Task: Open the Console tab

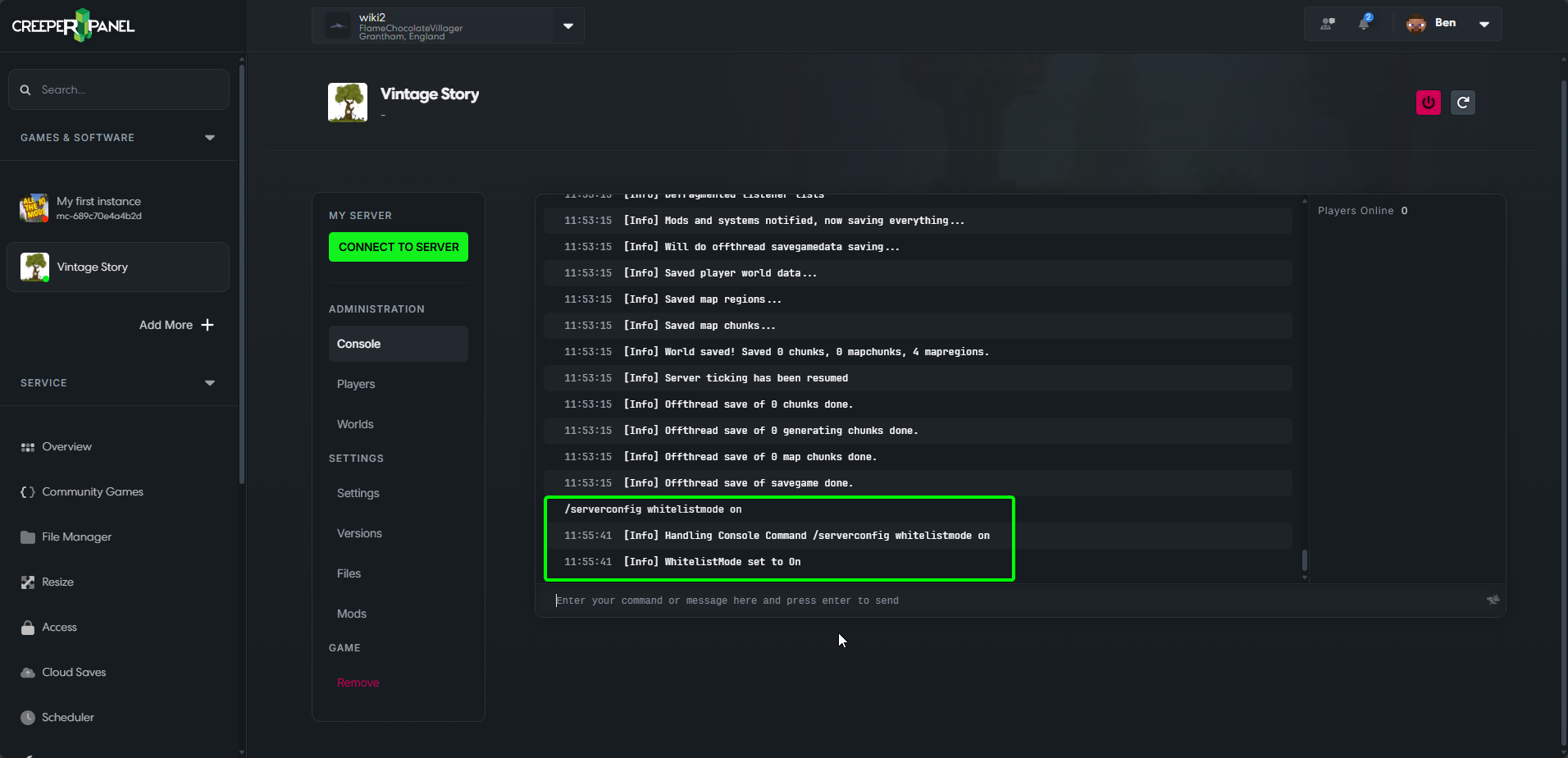Action: 399,344
